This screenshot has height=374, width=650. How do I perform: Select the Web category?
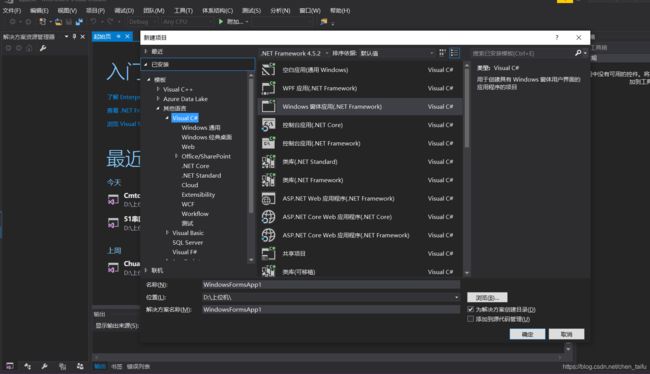(188, 147)
